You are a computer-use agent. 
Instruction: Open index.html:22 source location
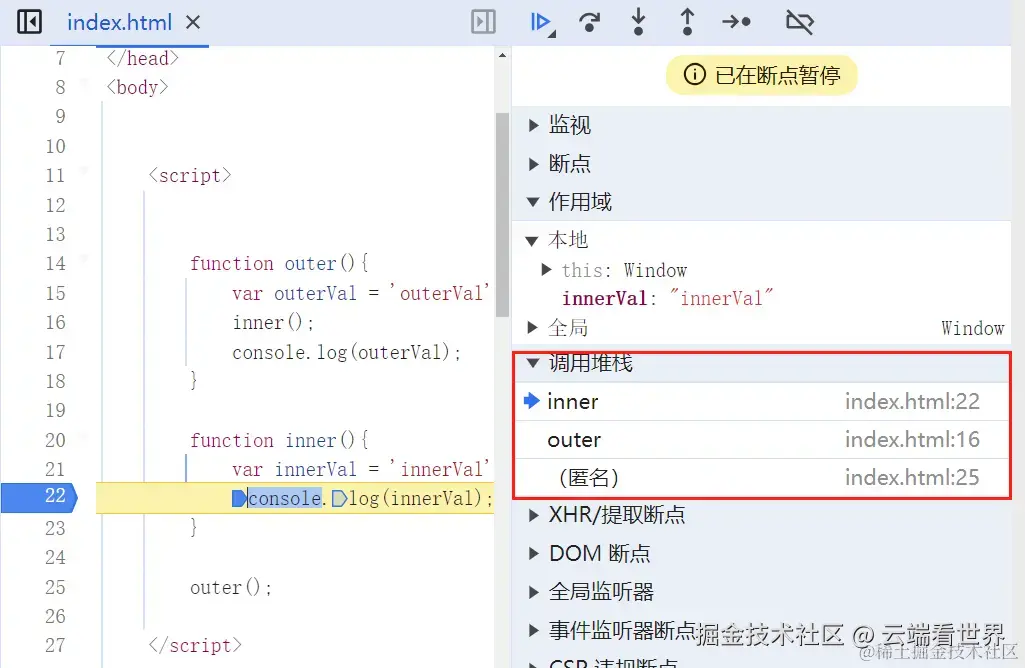point(912,401)
